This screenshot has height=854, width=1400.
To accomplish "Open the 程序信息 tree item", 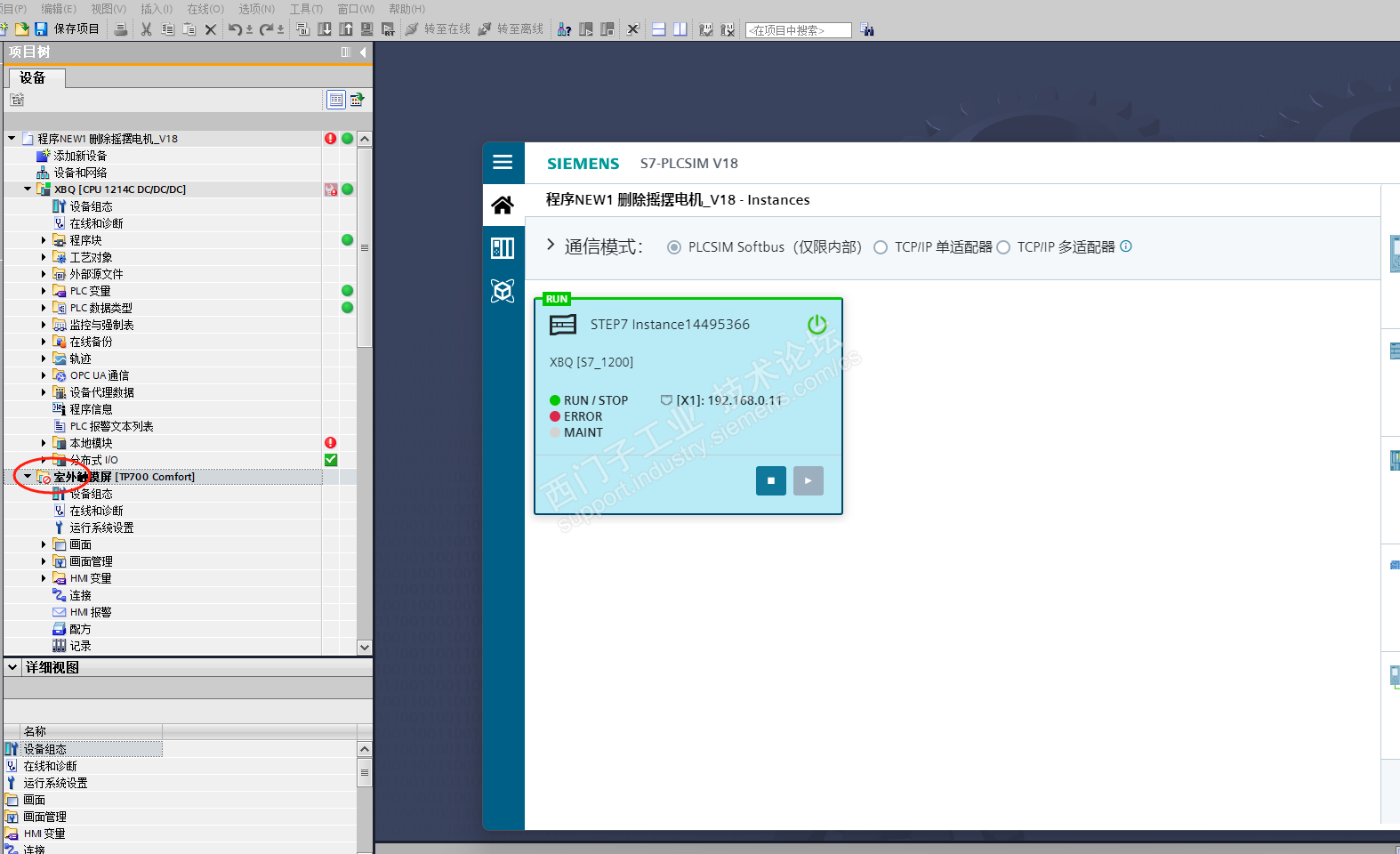I will coord(91,409).
